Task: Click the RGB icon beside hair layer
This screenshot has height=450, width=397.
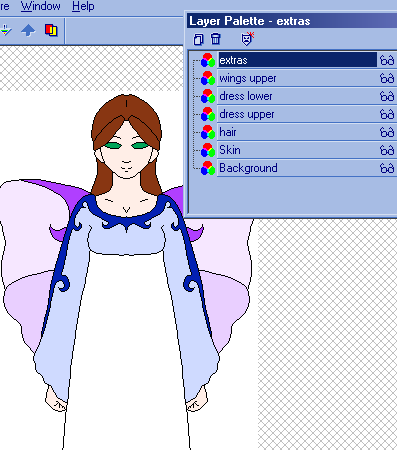Action: coord(208,132)
